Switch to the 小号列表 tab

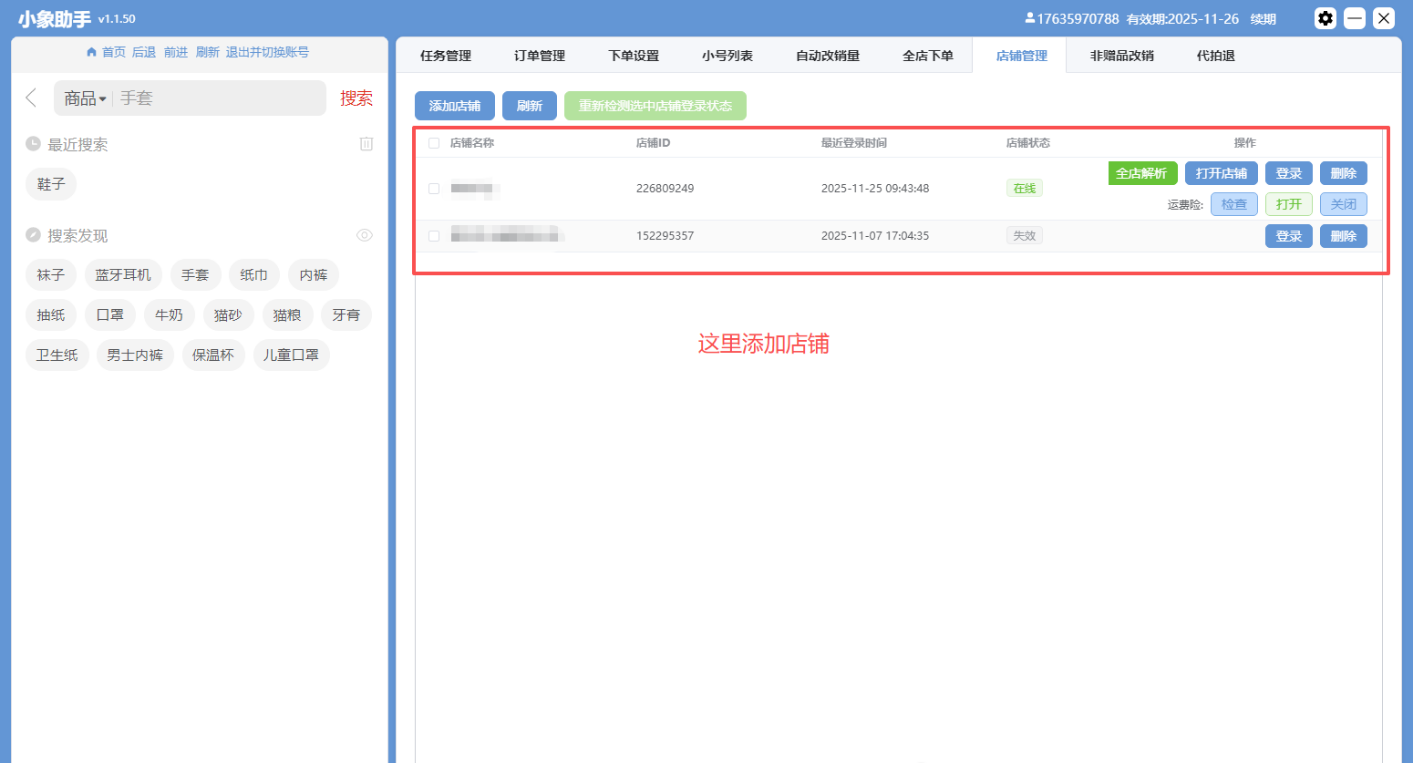(727, 56)
